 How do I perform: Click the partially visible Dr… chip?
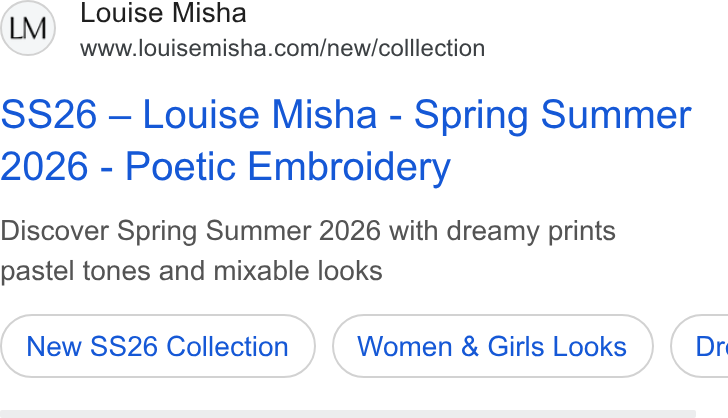pos(699,346)
